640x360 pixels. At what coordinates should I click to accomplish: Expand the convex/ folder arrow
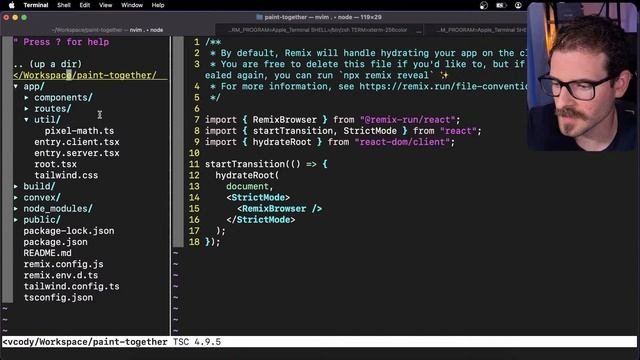click(x=16, y=198)
